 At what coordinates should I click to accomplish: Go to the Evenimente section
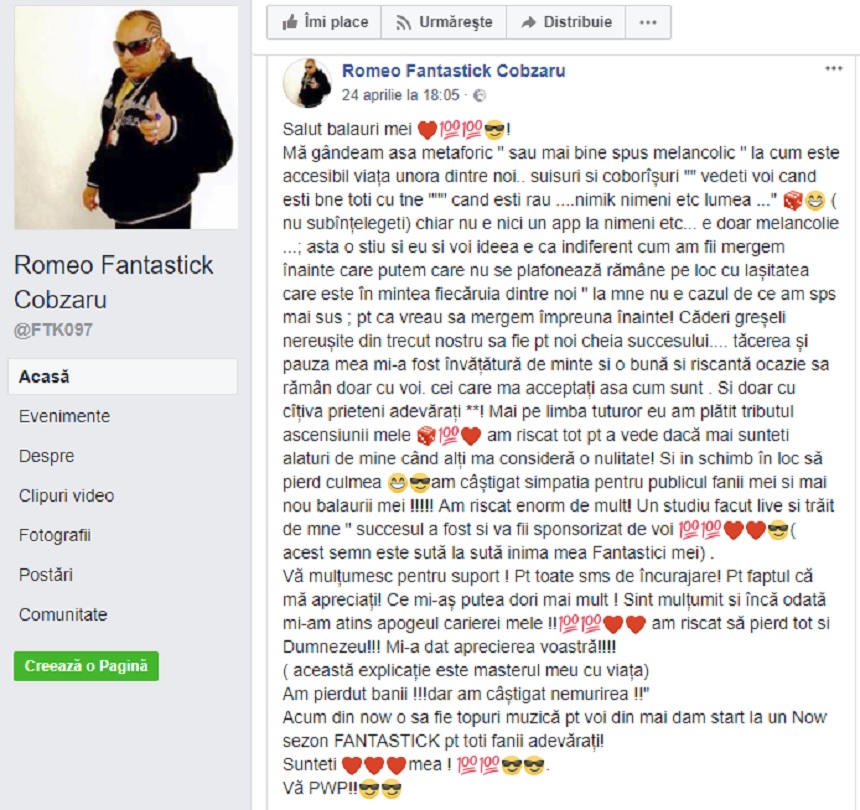click(x=64, y=416)
